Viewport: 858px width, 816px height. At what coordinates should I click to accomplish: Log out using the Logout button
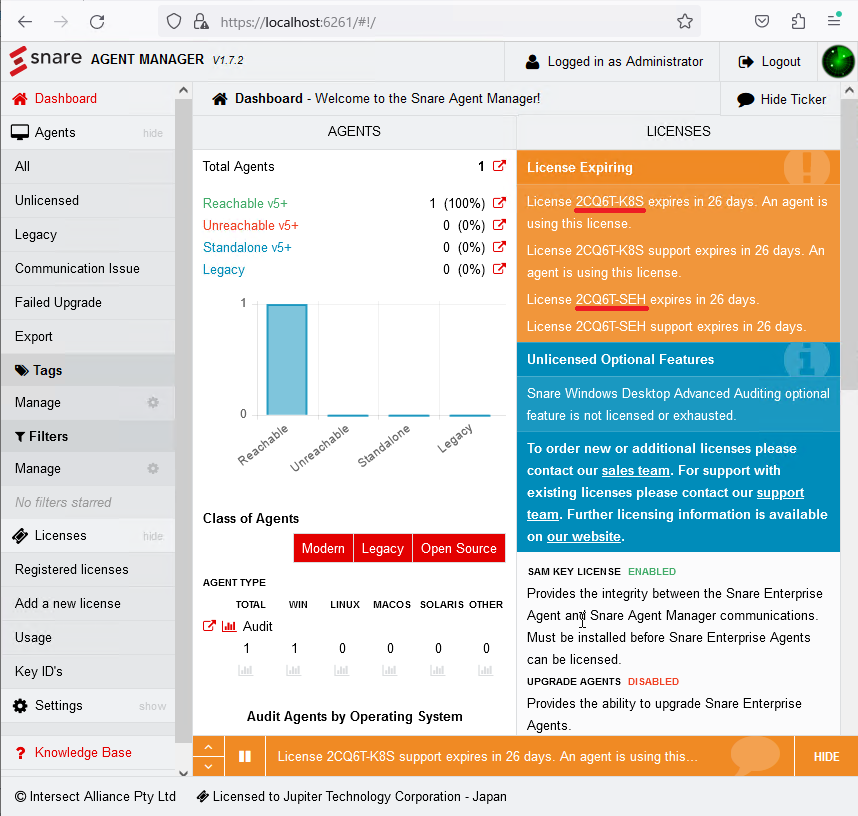769,62
